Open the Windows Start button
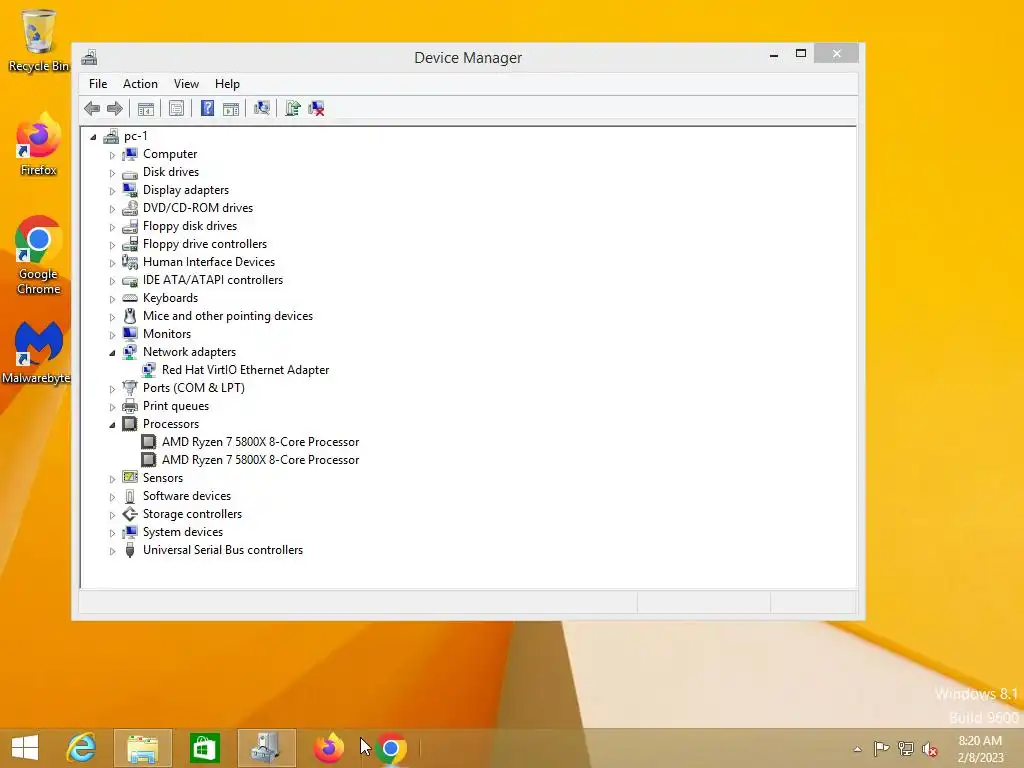This screenshot has height=768, width=1024. (25, 748)
